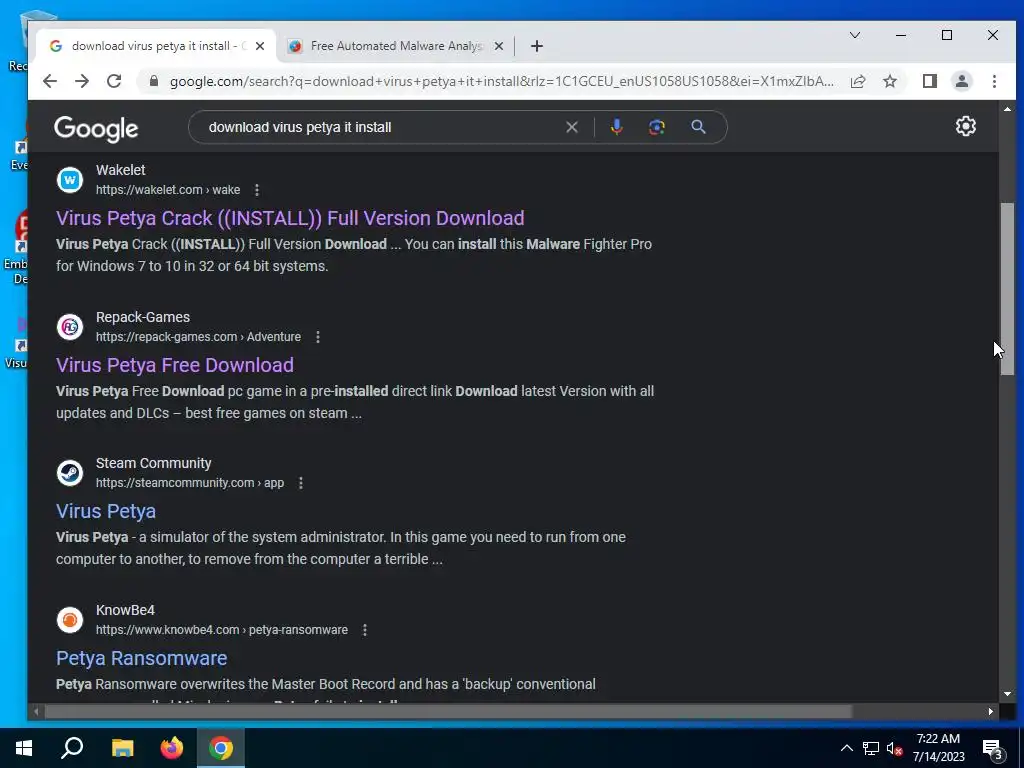Click the knowbe4.com URL breadcrumb
The height and width of the screenshot is (768, 1024).
pos(222,630)
